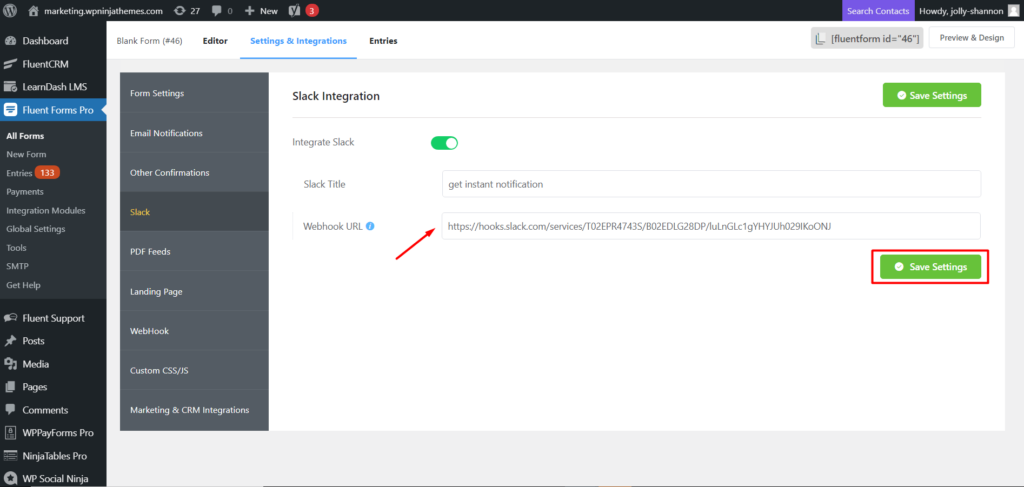This screenshot has height=487, width=1024.
Task: Click the Pages sidebar icon
Action: tap(10, 386)
